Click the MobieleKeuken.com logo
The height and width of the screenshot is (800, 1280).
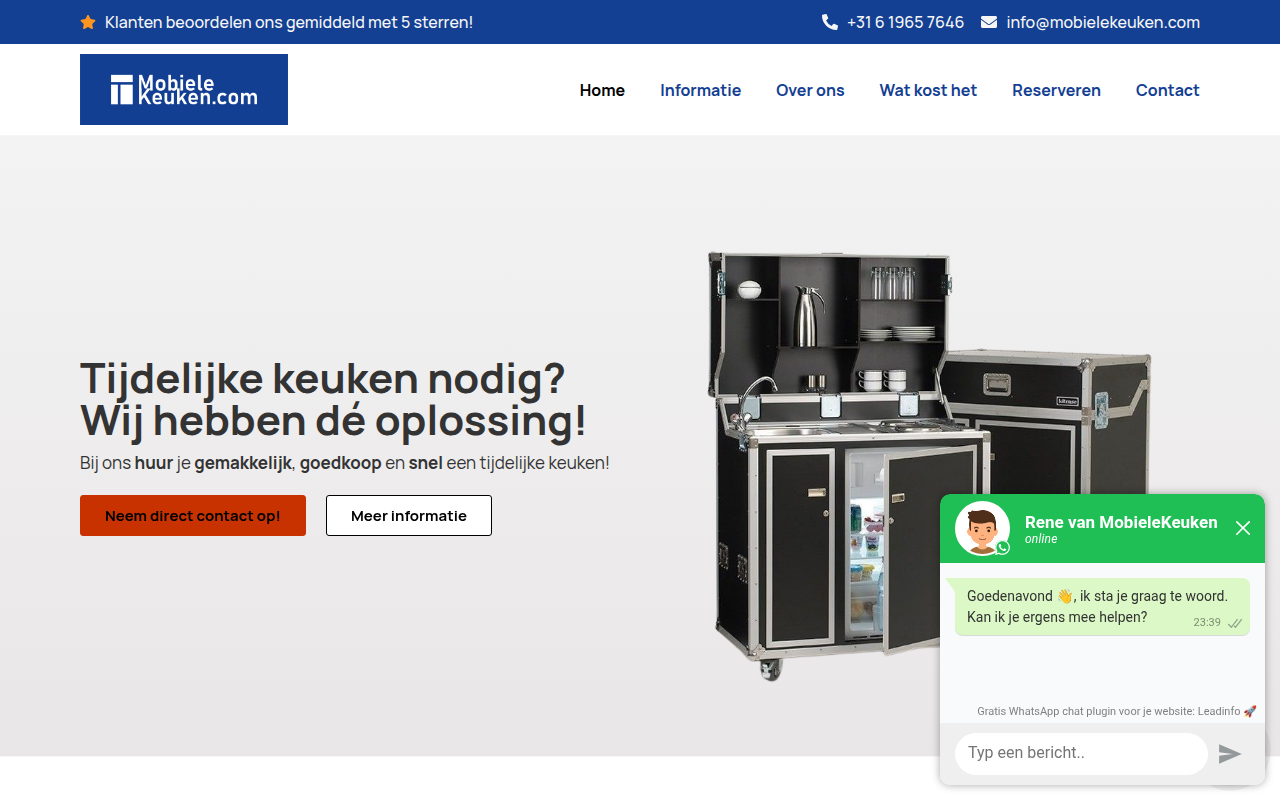pos(184,89)
